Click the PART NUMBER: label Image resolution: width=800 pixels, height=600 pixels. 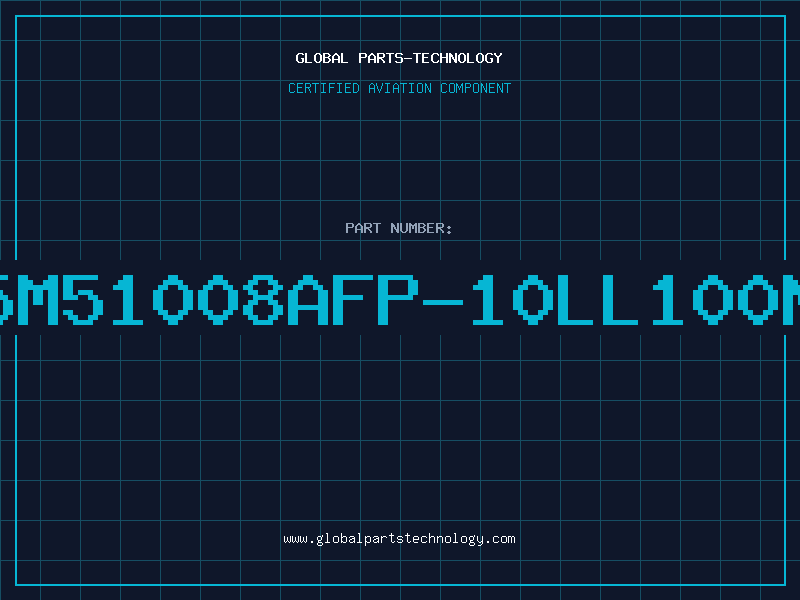pyautogui.click(x=398, y=228)
